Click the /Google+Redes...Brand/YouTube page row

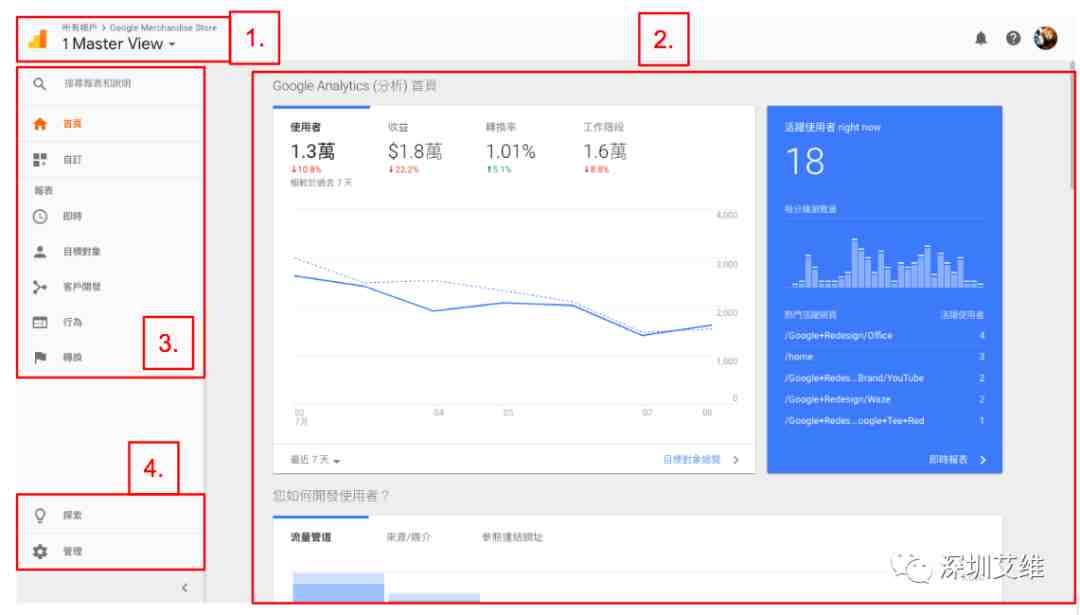tap(884, 378)
